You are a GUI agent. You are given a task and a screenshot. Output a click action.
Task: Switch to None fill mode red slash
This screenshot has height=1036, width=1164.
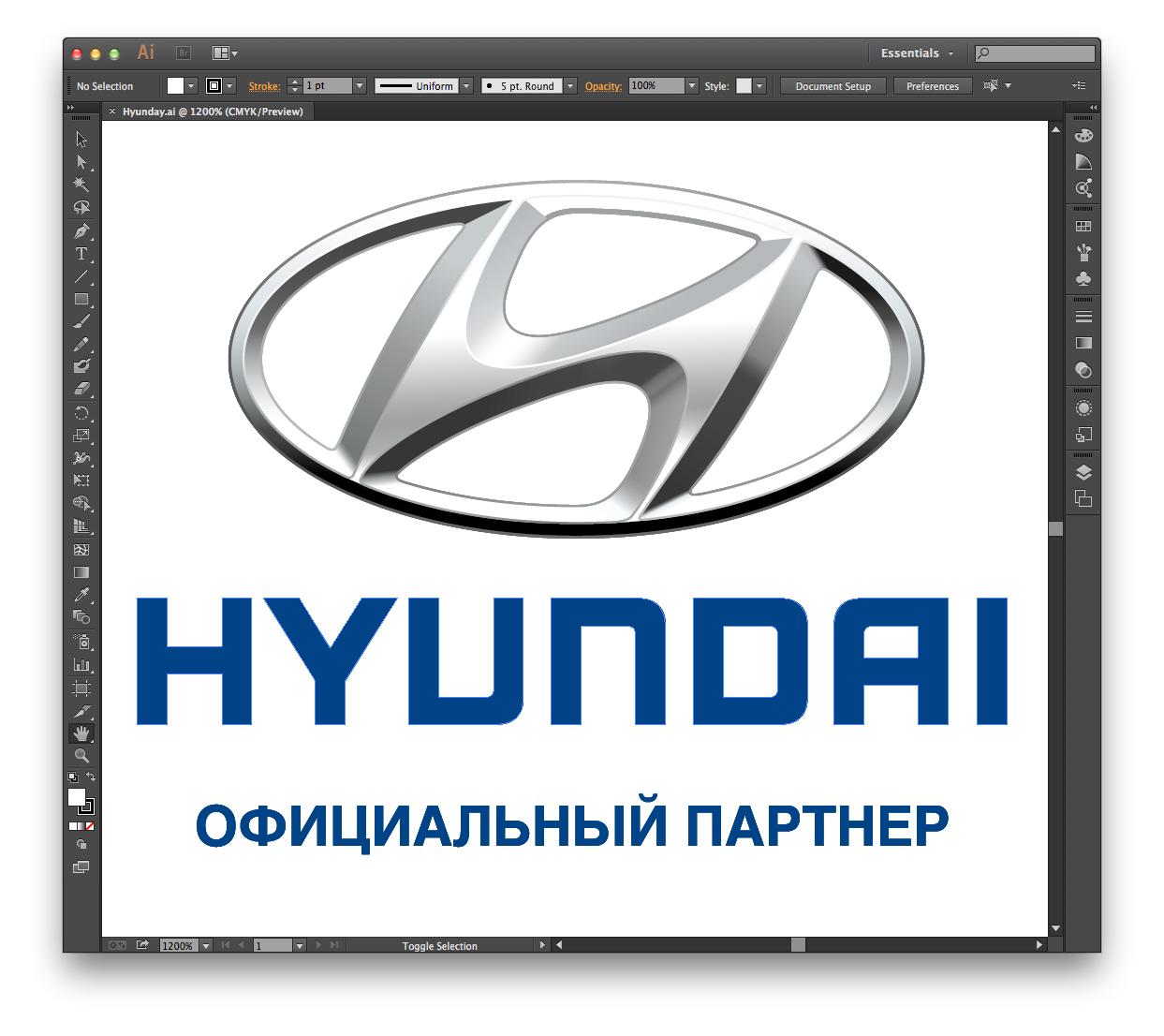click(90, 826)
